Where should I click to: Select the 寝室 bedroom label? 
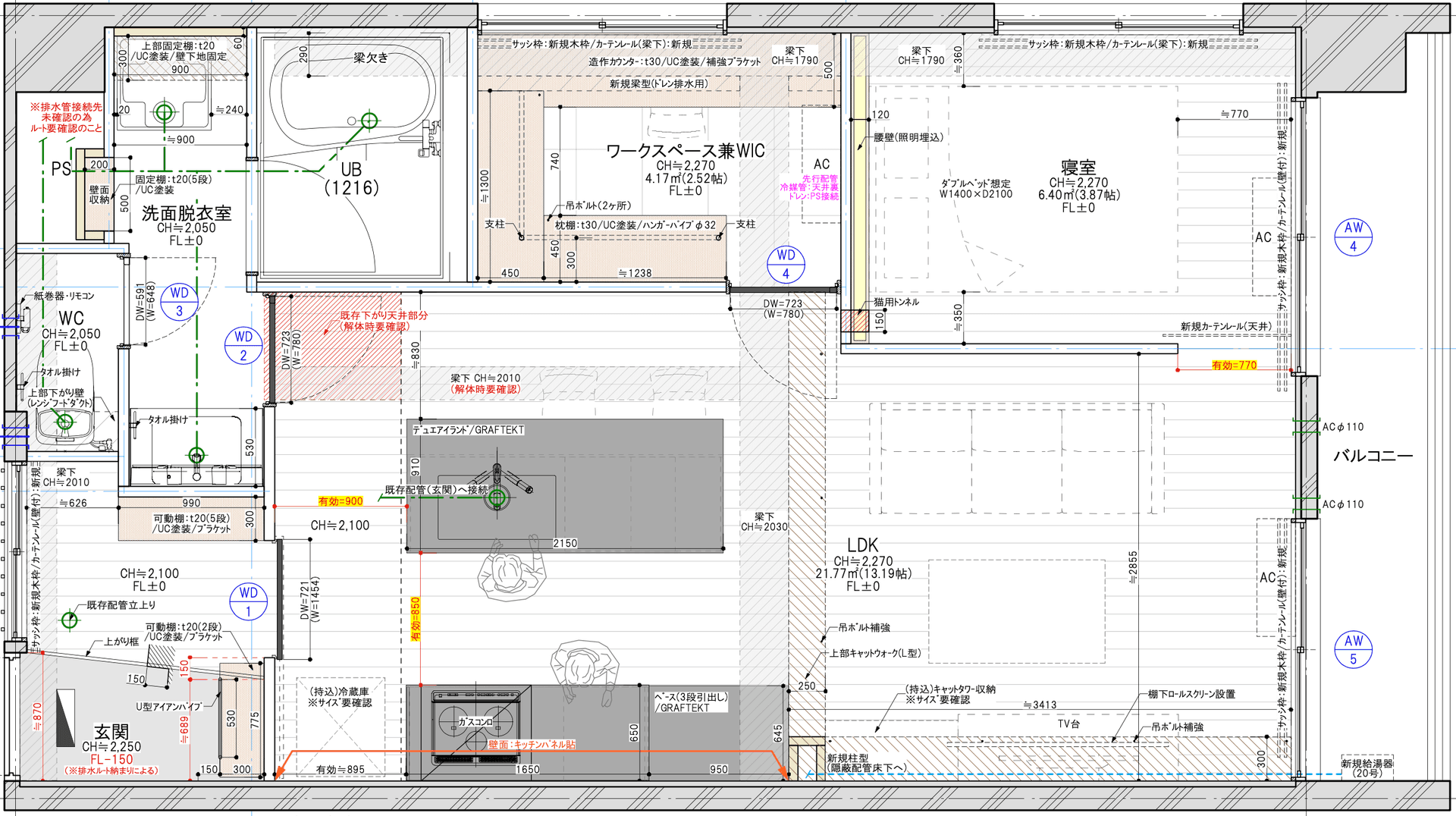[1078, 168]
